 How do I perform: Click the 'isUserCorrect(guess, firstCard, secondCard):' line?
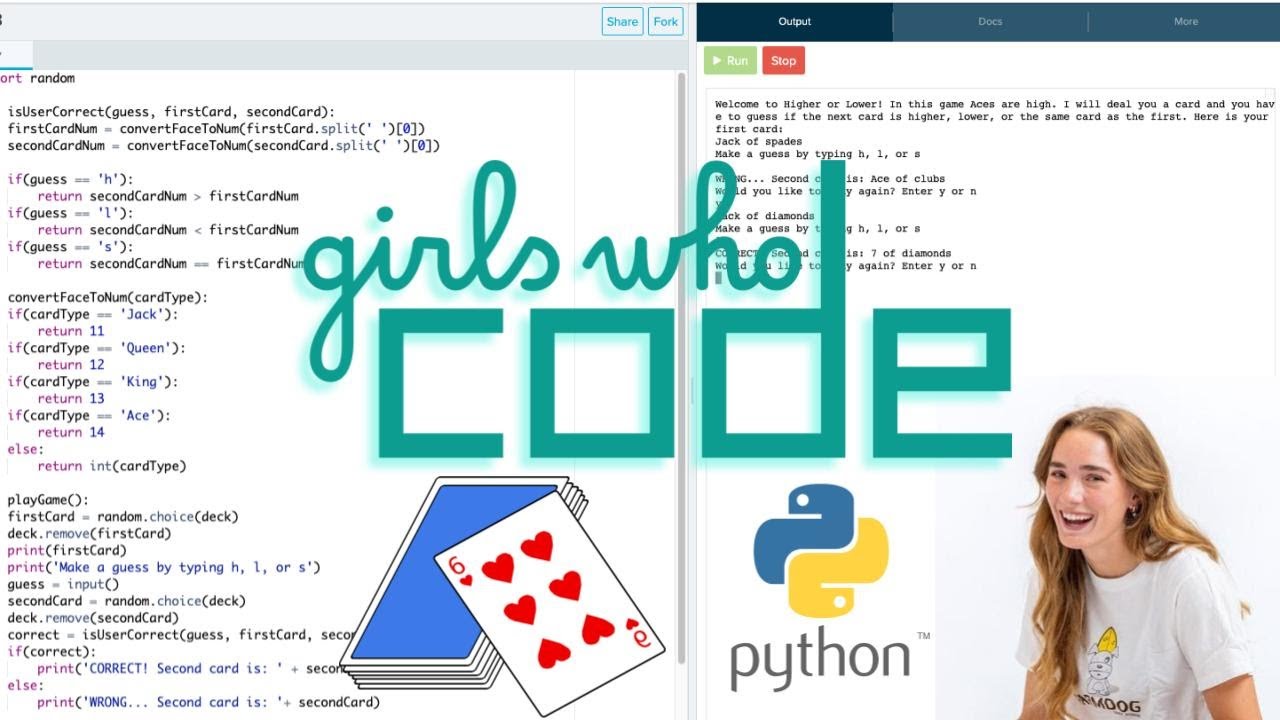click(x=171, y=112)
